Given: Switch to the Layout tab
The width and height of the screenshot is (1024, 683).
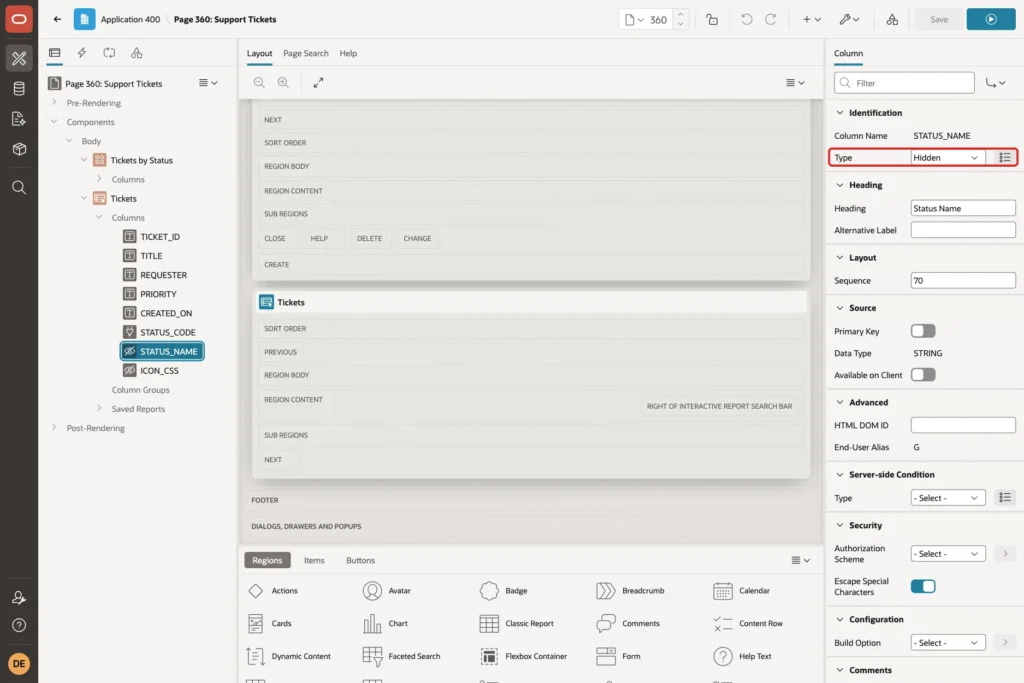Looking at the screenshot, I should [x=259, y=54].
